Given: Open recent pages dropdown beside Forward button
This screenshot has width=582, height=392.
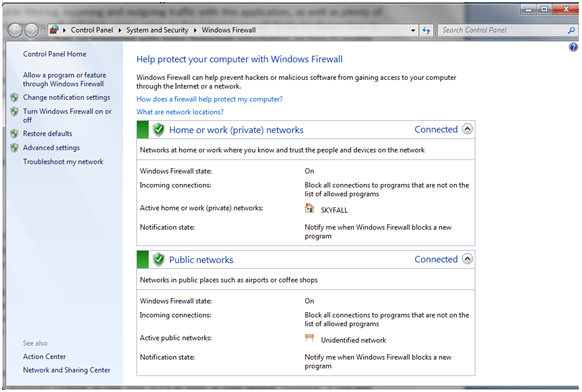Looking at the screenshot, I should coord(43,30).
